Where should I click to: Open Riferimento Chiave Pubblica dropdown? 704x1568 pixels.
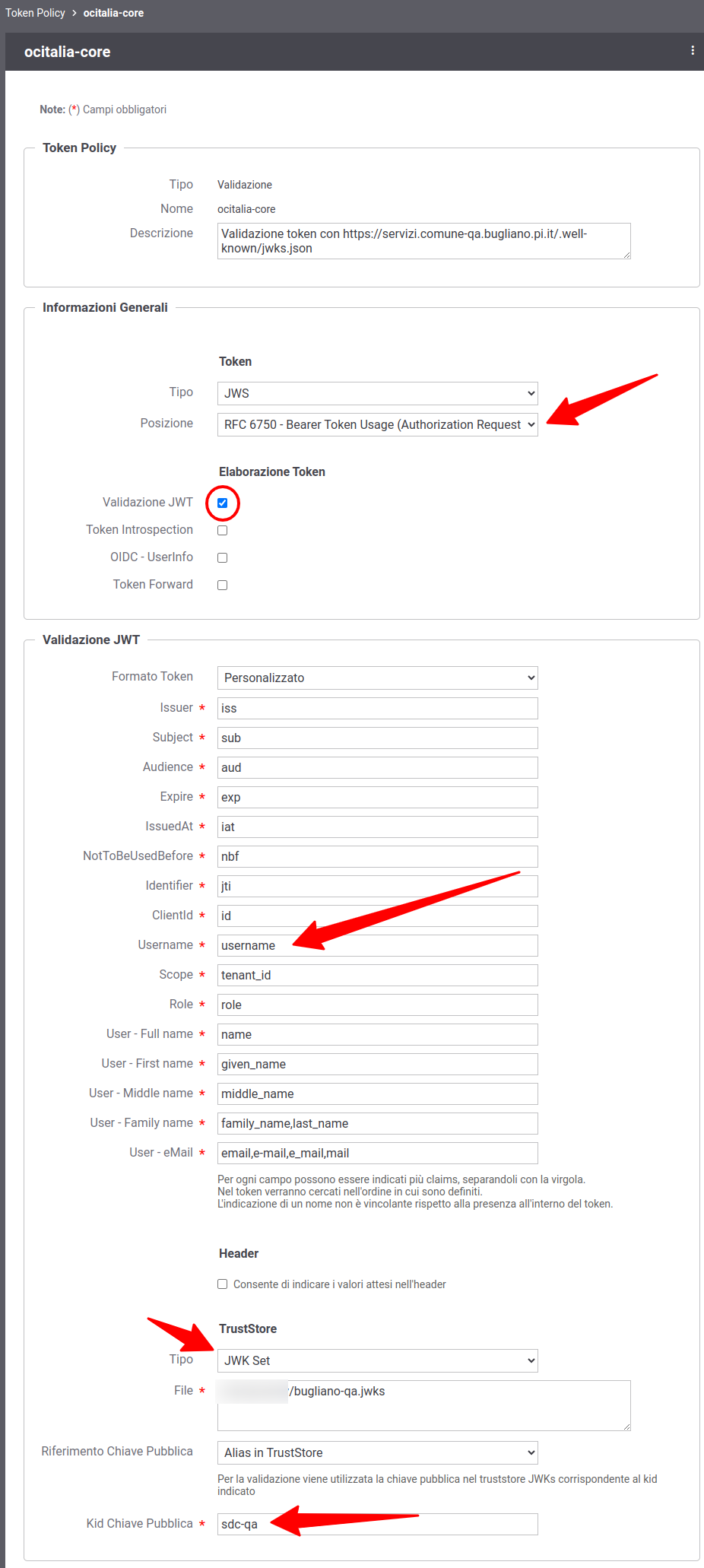[377, 1452]
